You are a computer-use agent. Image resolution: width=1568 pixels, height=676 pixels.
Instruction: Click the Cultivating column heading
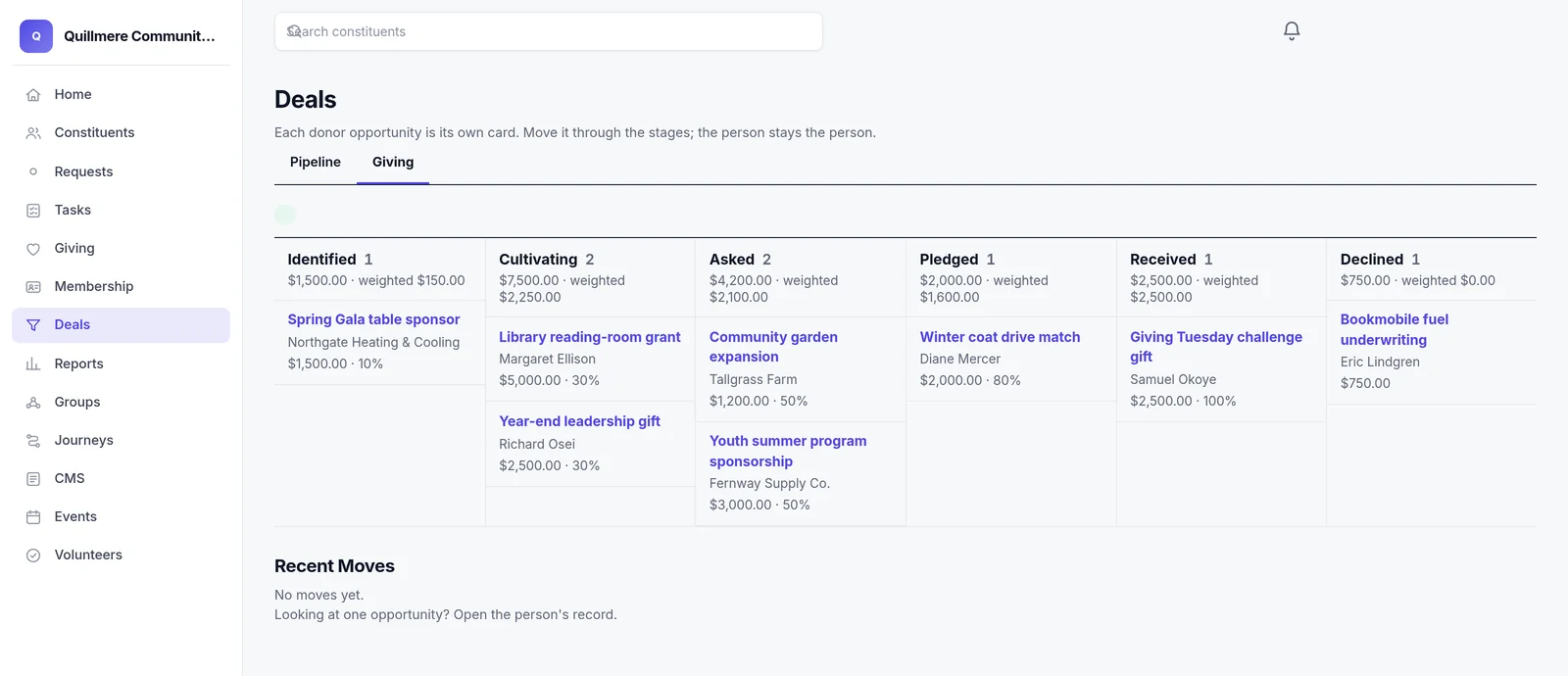point(538,260)
